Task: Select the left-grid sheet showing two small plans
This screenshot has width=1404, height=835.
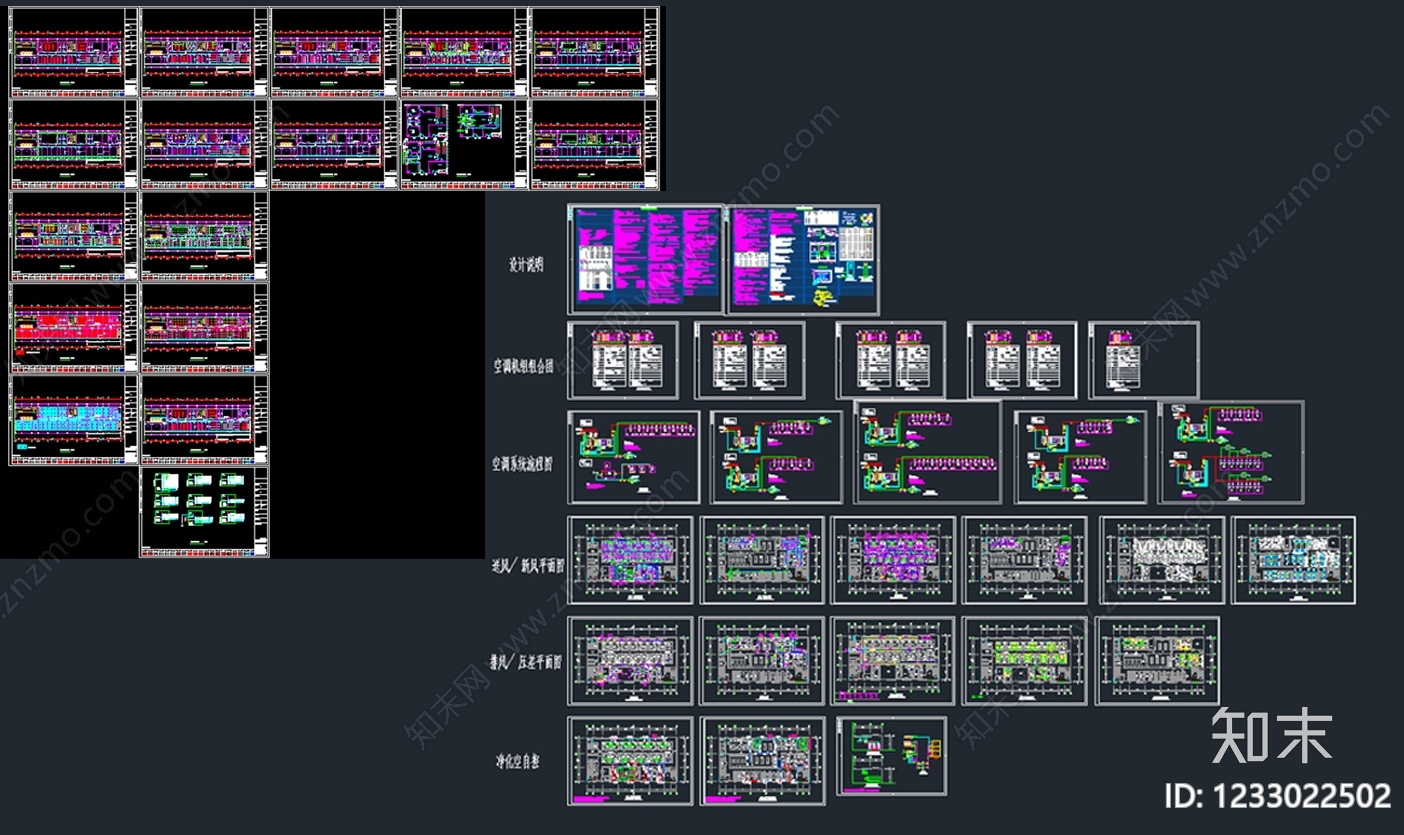Action: coord(464,144)
